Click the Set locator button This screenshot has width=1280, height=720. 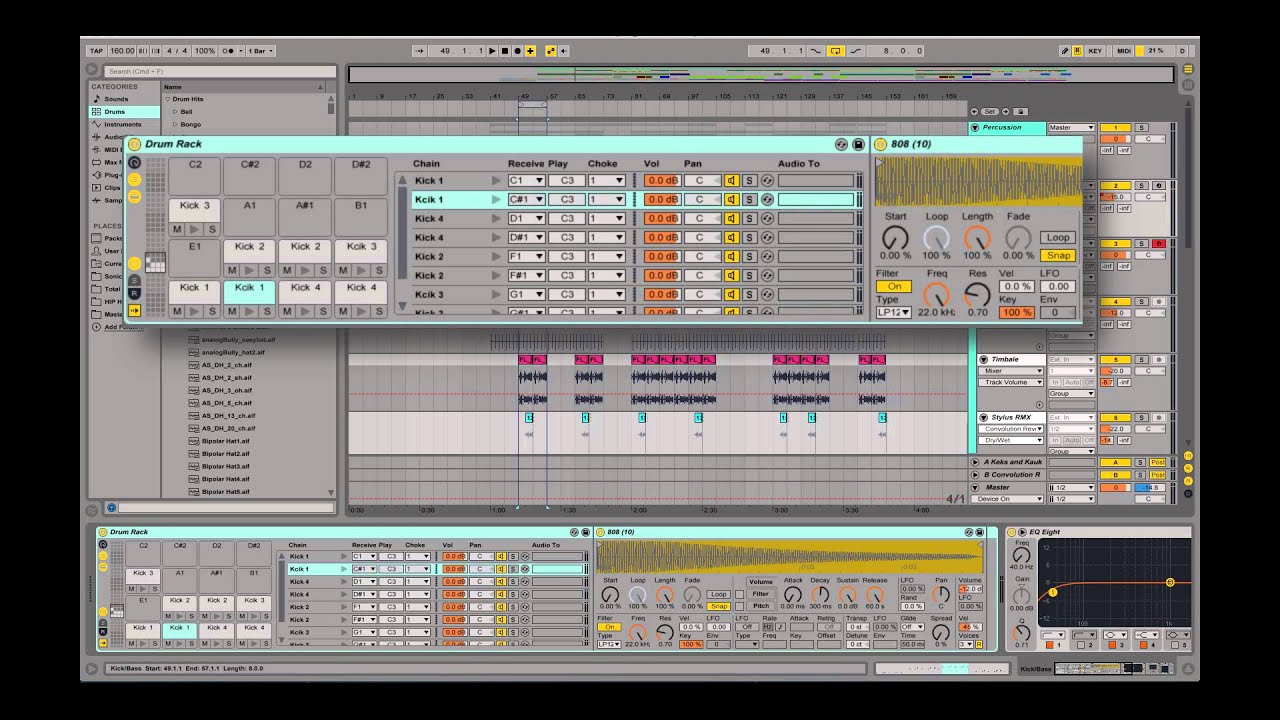[x=990, y=112]
